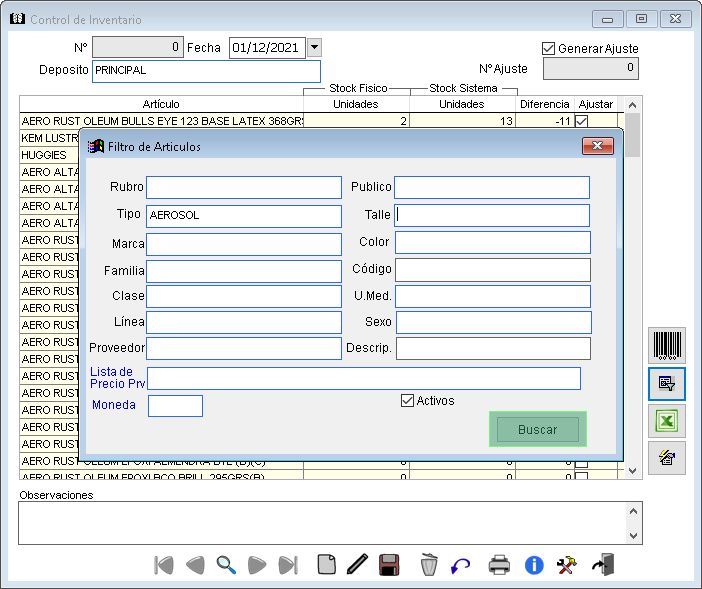Click the U.Med. input field
702x589 pixels.
(492, 296)
